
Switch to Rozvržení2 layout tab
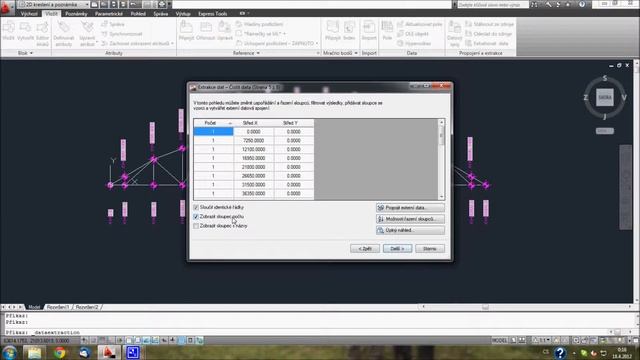(x=87, y=307)
